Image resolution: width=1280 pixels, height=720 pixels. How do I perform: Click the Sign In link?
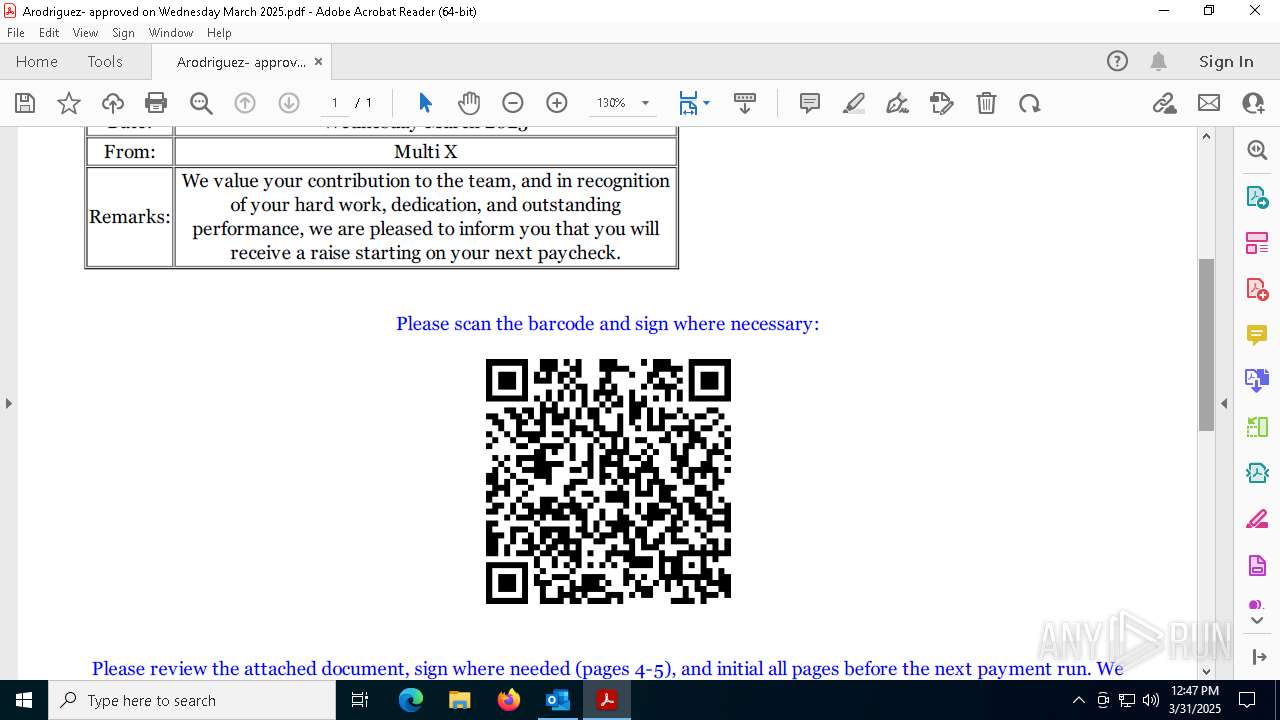click(1226, 61)
